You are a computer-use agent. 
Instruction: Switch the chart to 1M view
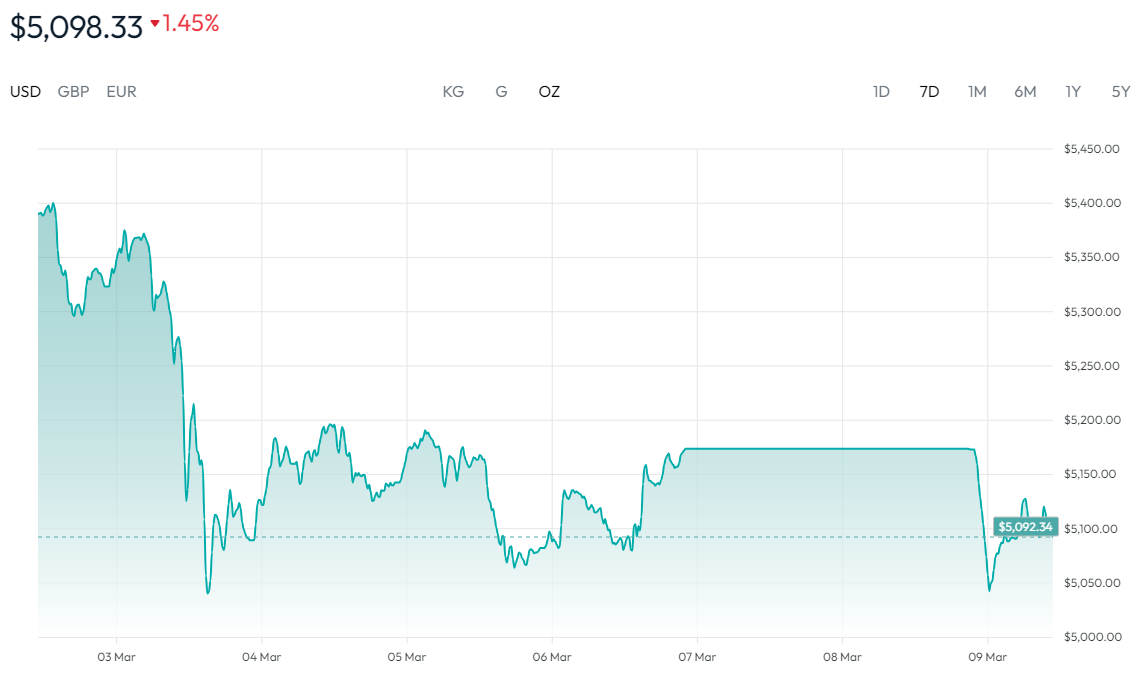[x=977, y=92]
